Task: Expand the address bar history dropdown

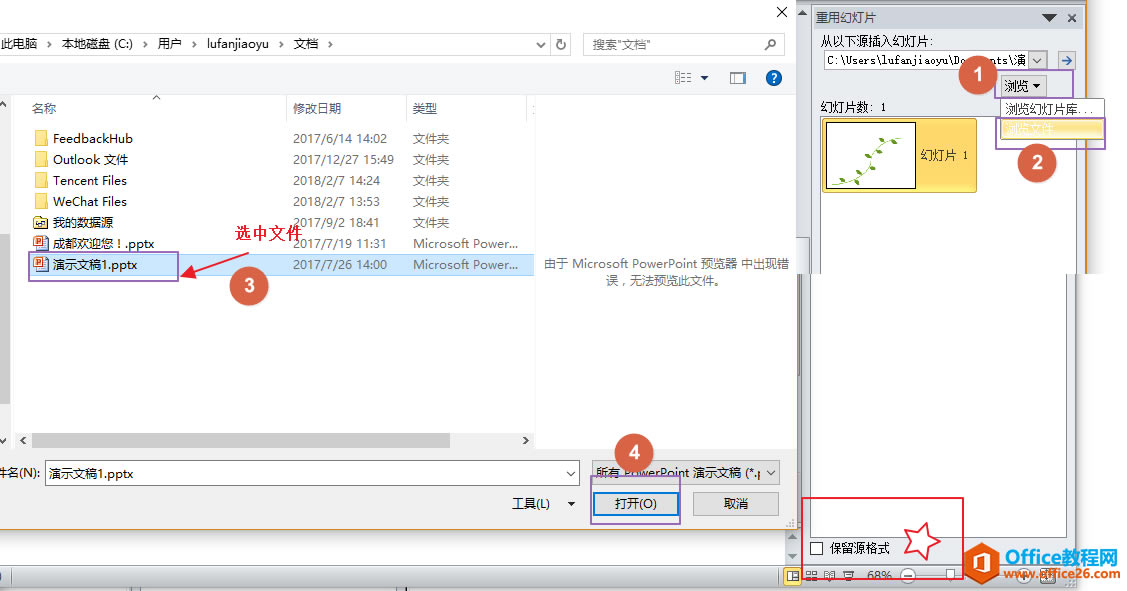Action: point(540,45)
